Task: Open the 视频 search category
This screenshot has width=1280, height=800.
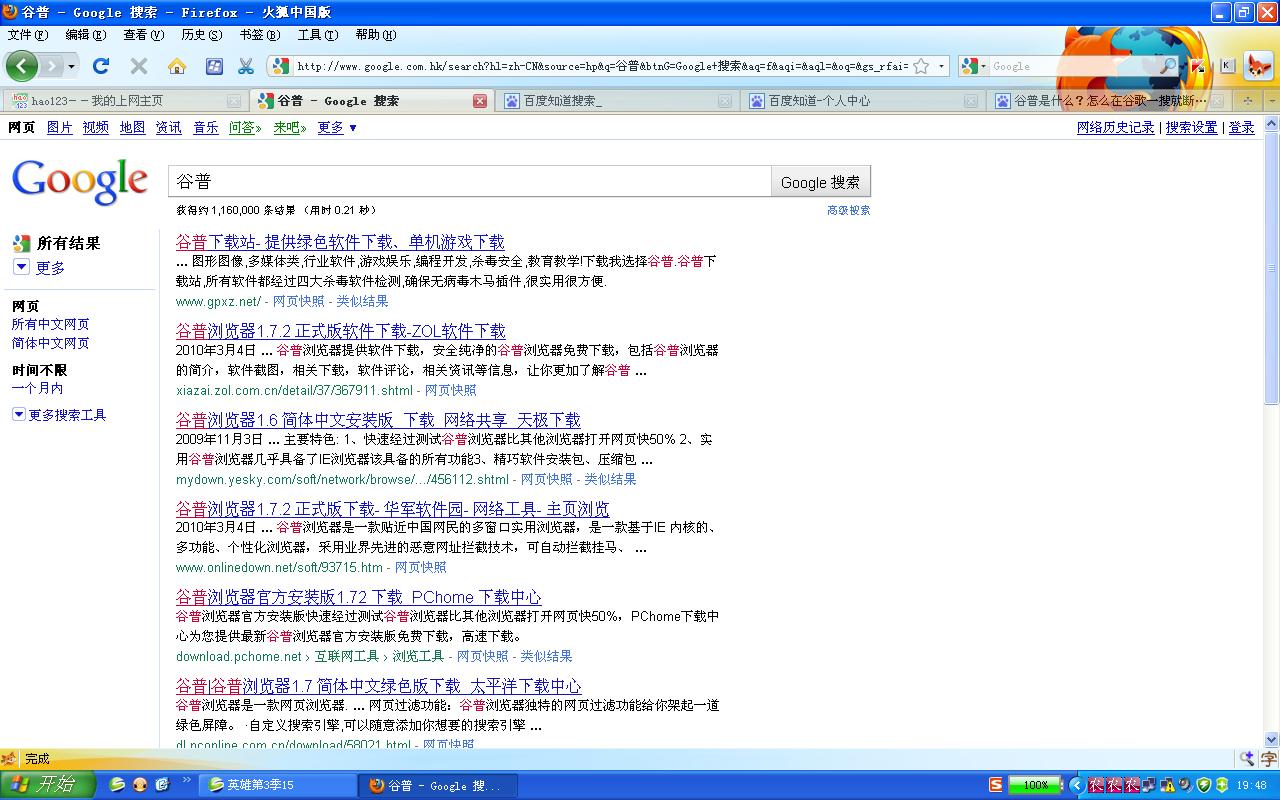Action: [x=96, y=128]
